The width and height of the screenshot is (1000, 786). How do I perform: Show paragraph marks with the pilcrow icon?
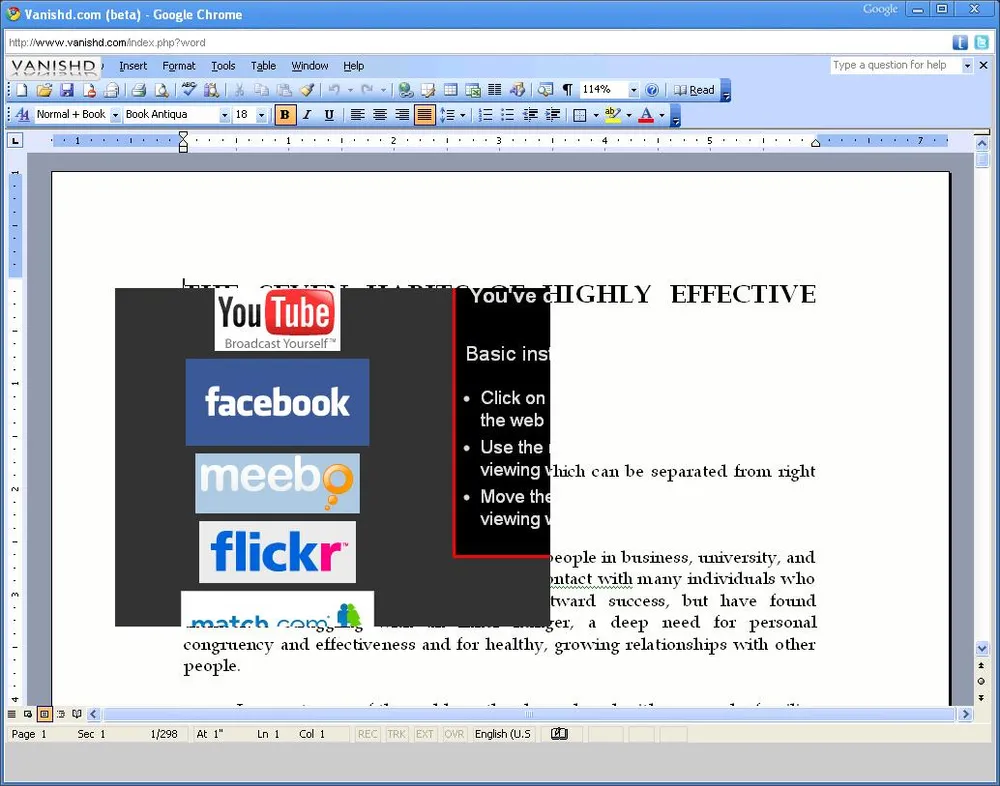coord(568,90)
